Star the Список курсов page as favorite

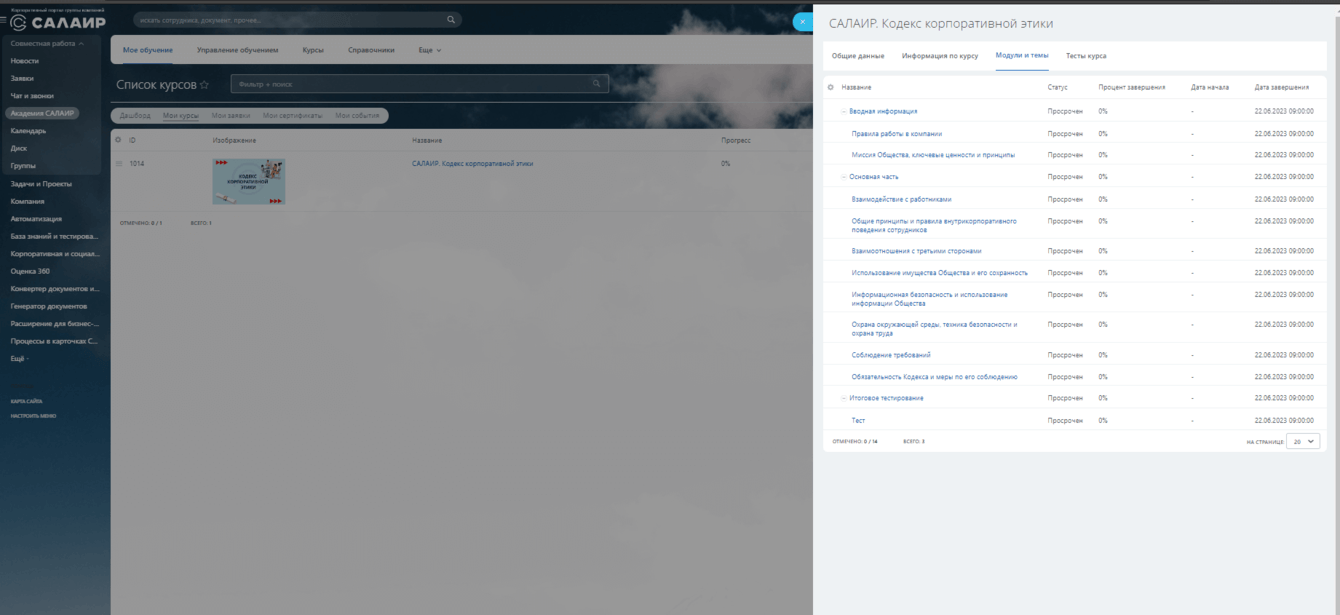[x=205, y=85]
